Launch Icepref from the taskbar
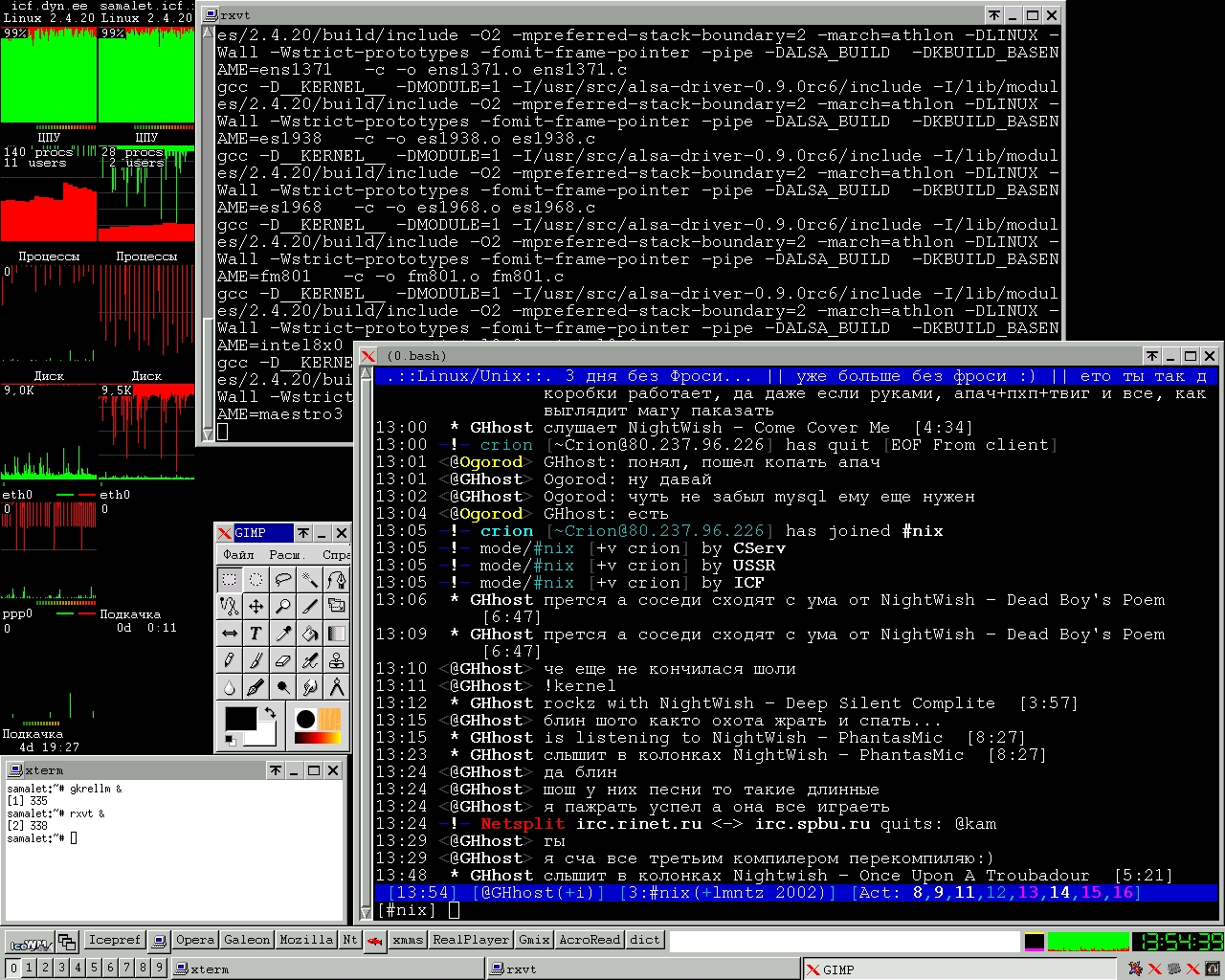The width and height of the screenshot is (1225, 980). (x=115, y=940)
